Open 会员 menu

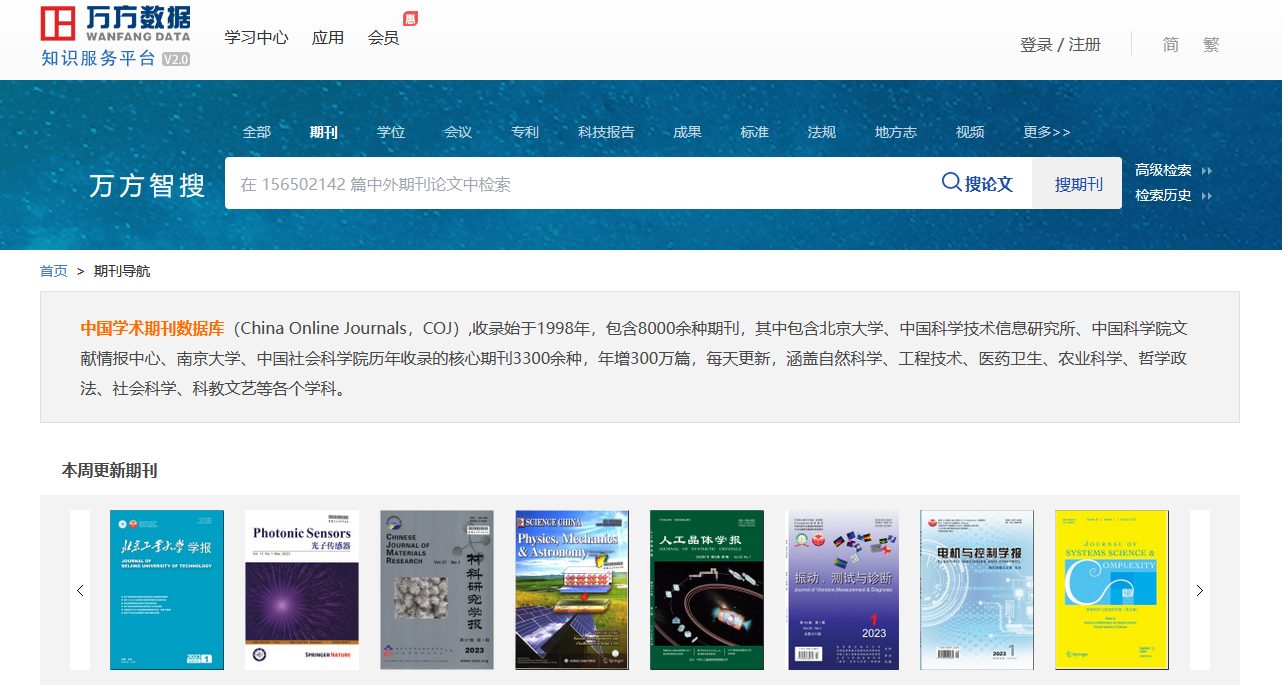point(384,38)
